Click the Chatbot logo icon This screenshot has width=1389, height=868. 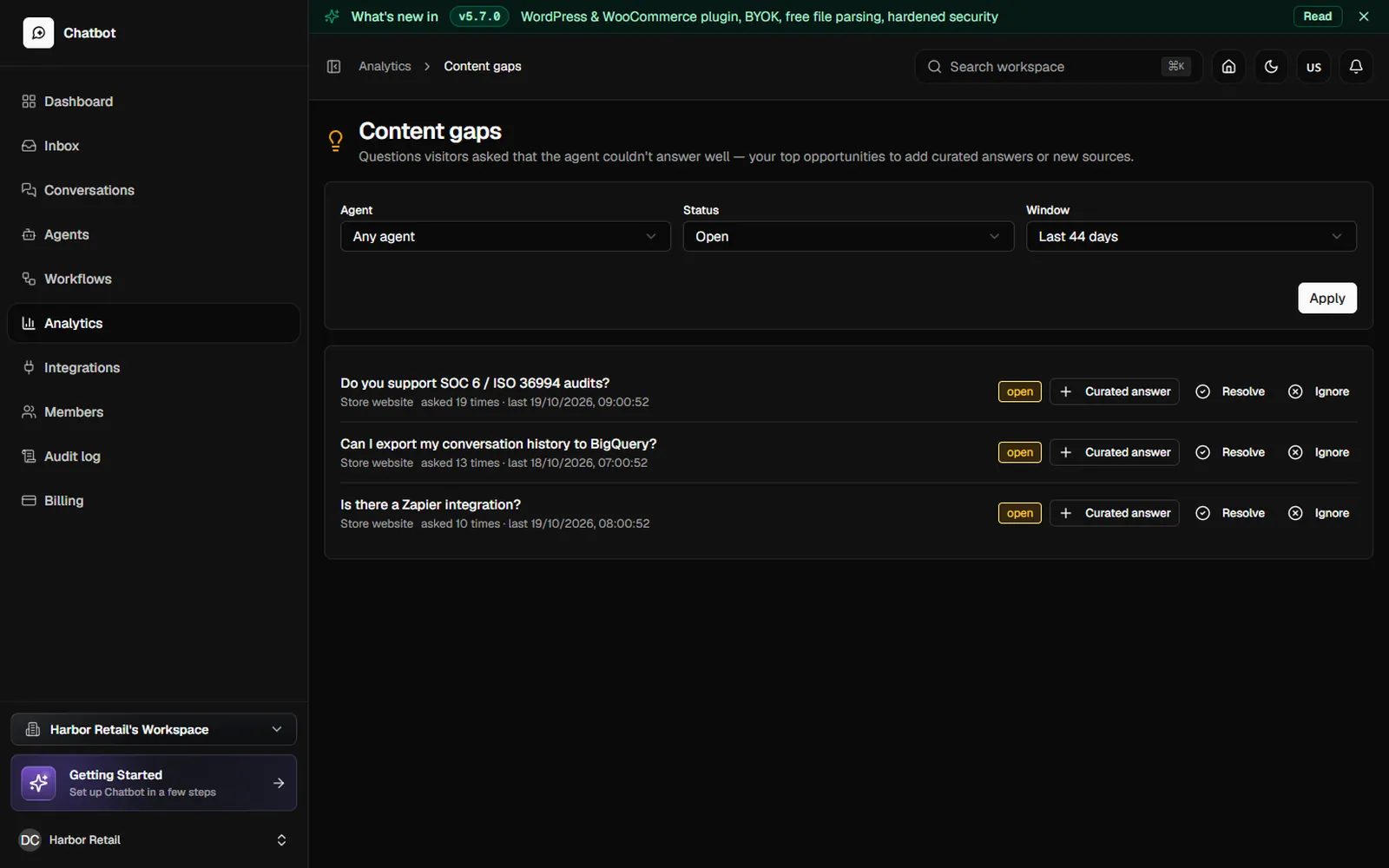point(38,33)
